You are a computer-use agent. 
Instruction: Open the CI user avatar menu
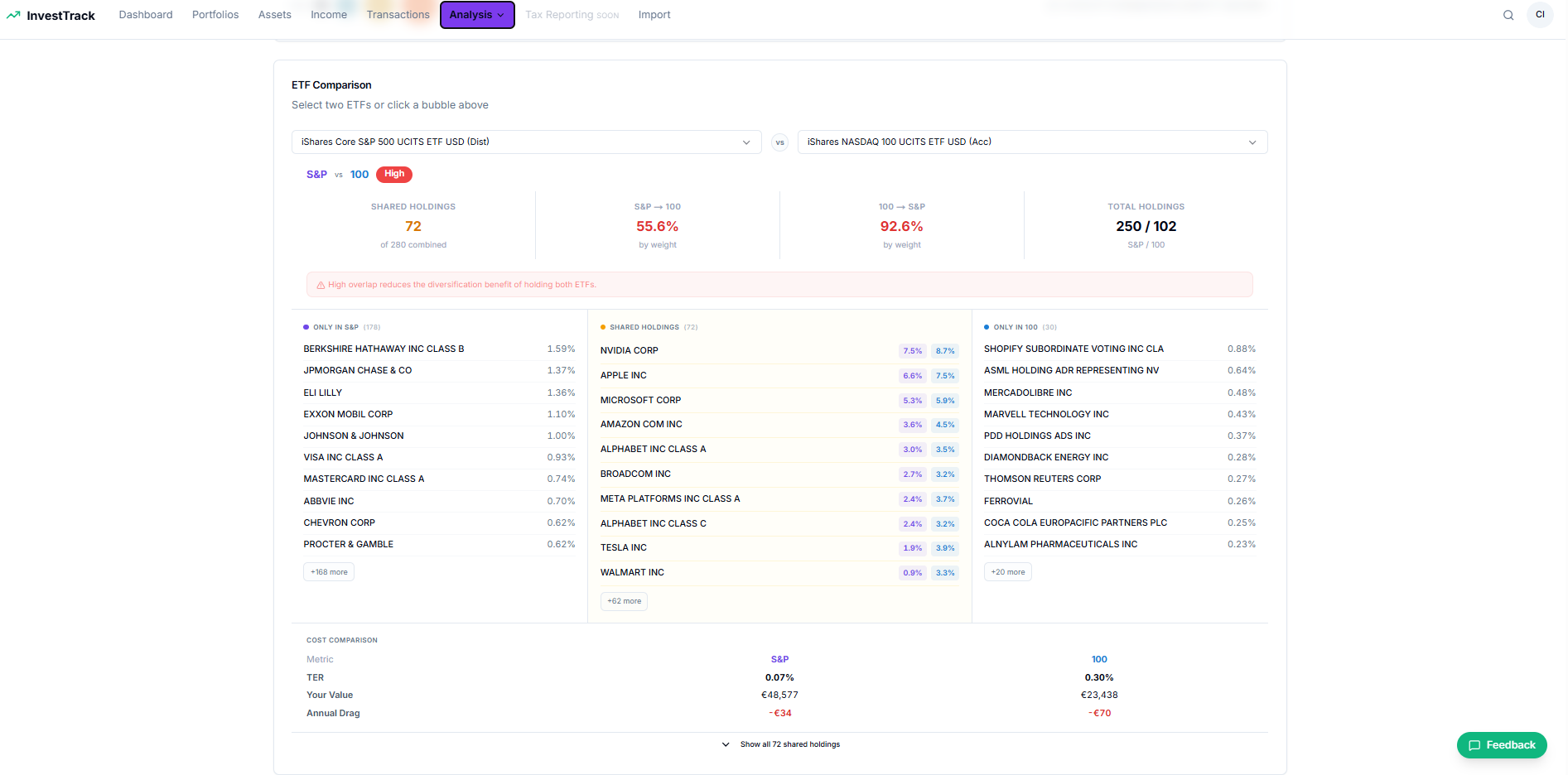1540,15
